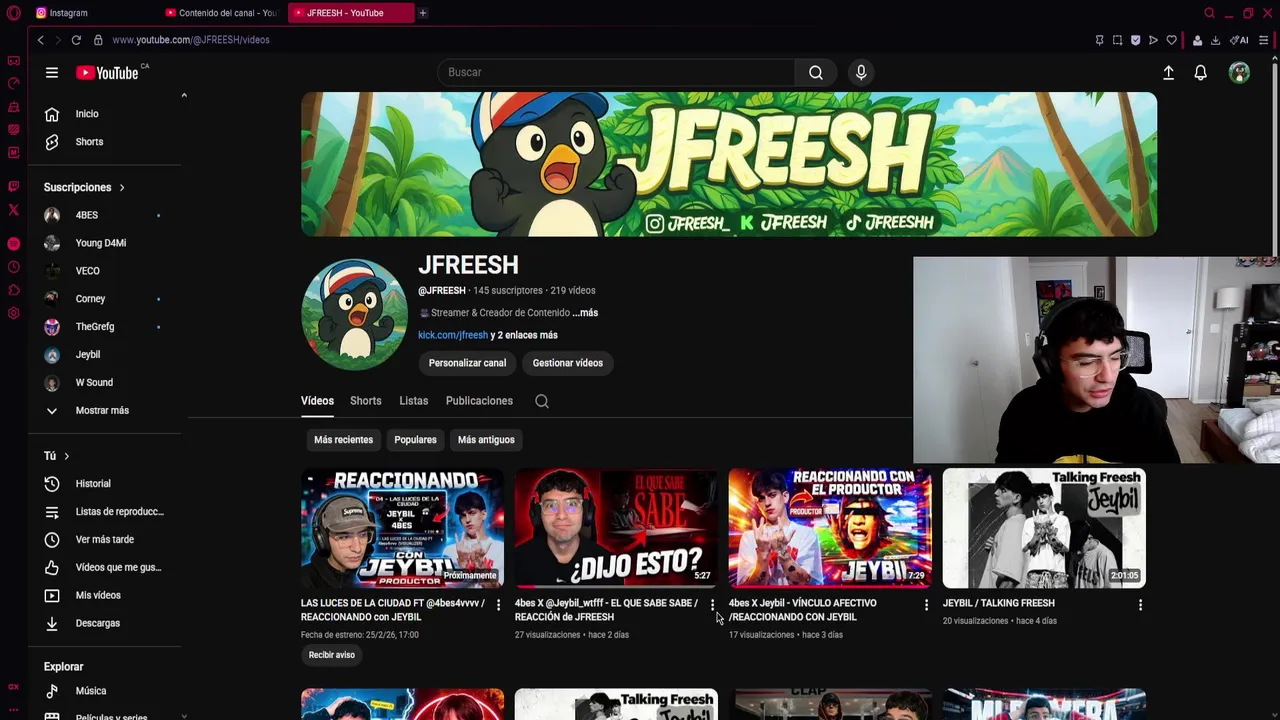Open the account avatar menu
The height and width of the screenshot is (720, 1280).
1239,72
